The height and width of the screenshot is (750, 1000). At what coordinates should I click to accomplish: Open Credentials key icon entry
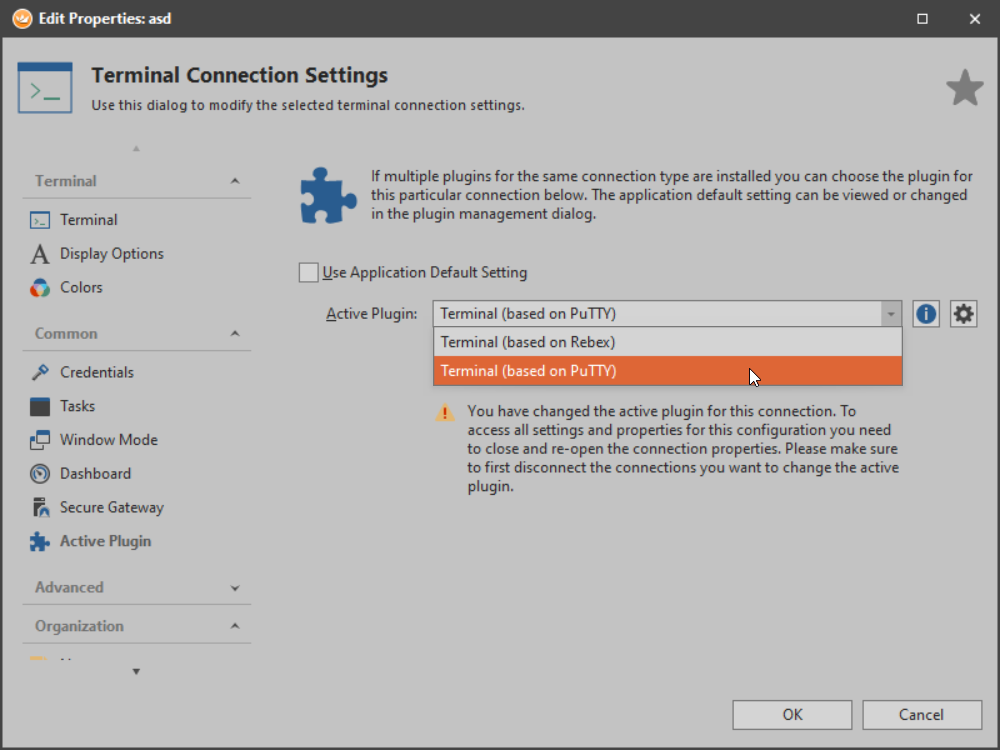tap(40, 372)
